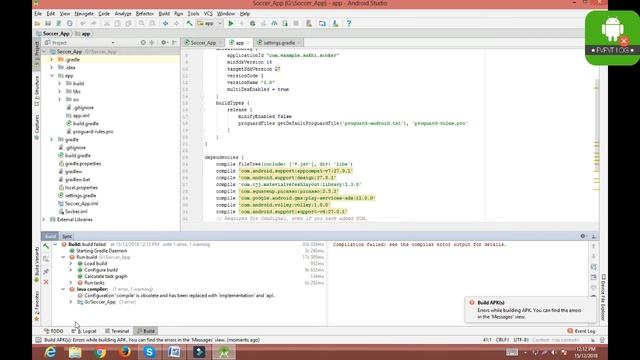Select the Sync tab in the Build panel
This screenshot has height=360, width=640.
pos(67,236)
